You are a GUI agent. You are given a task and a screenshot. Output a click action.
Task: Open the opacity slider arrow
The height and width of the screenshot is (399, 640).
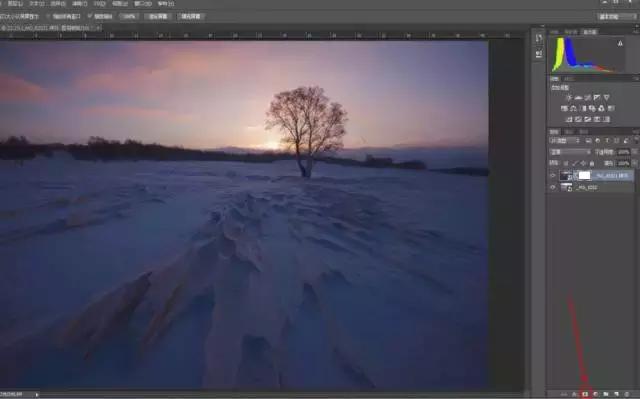[x=635, y=152]
